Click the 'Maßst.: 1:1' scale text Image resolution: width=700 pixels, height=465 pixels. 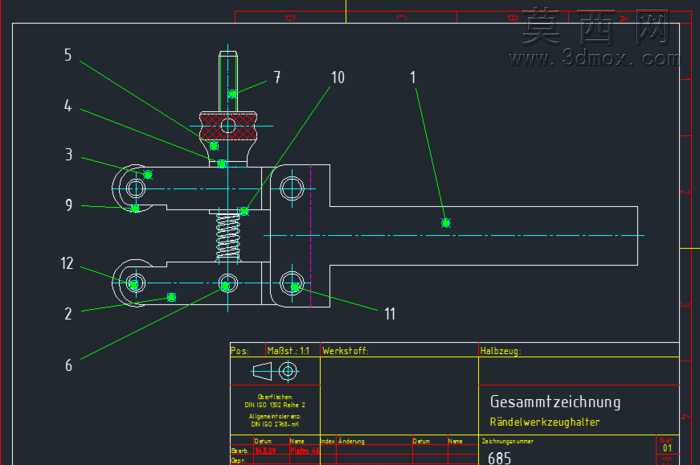point(288,351)
